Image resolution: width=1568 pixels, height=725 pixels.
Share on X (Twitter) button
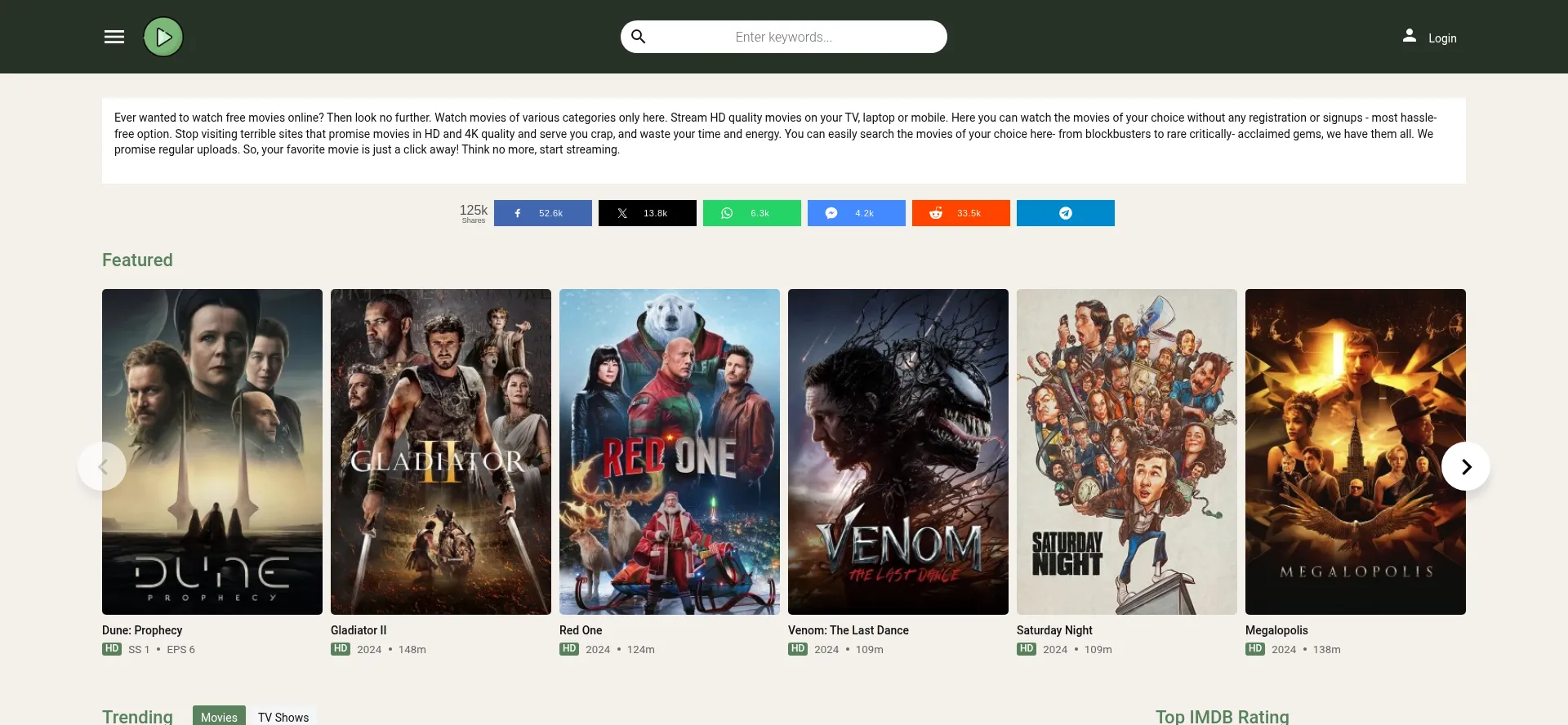pos(648,213)
